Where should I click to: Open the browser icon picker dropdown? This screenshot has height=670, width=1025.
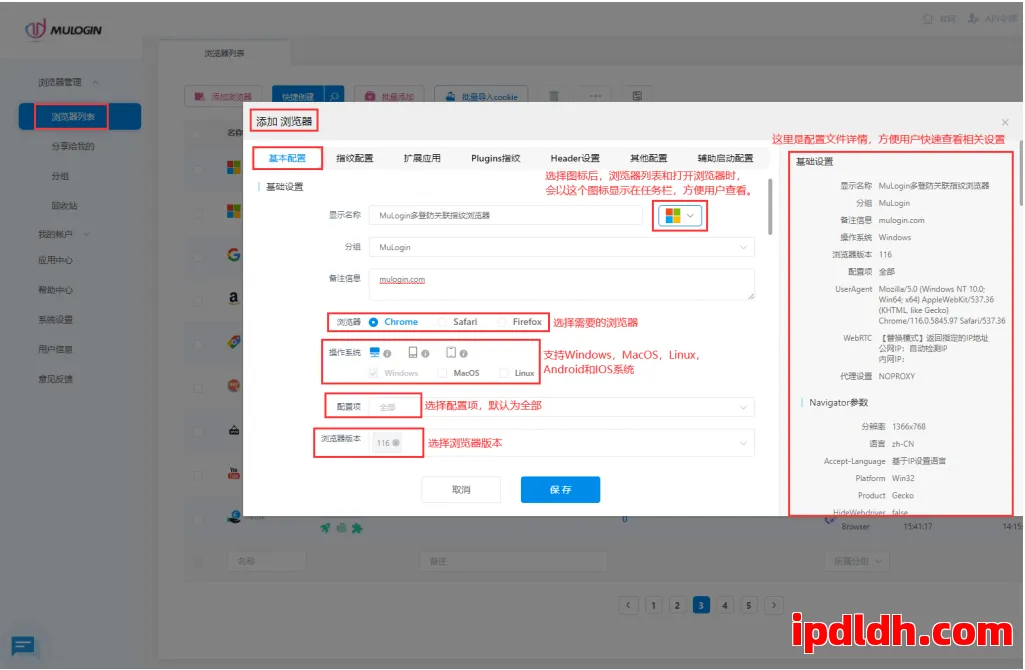click(680, 216)
